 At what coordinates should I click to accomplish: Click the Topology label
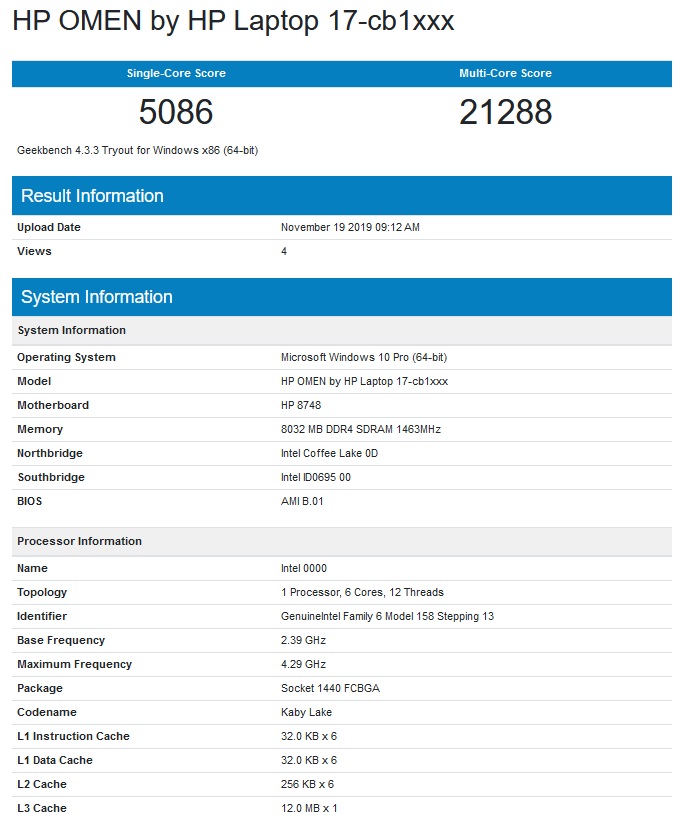click(42, 592)
